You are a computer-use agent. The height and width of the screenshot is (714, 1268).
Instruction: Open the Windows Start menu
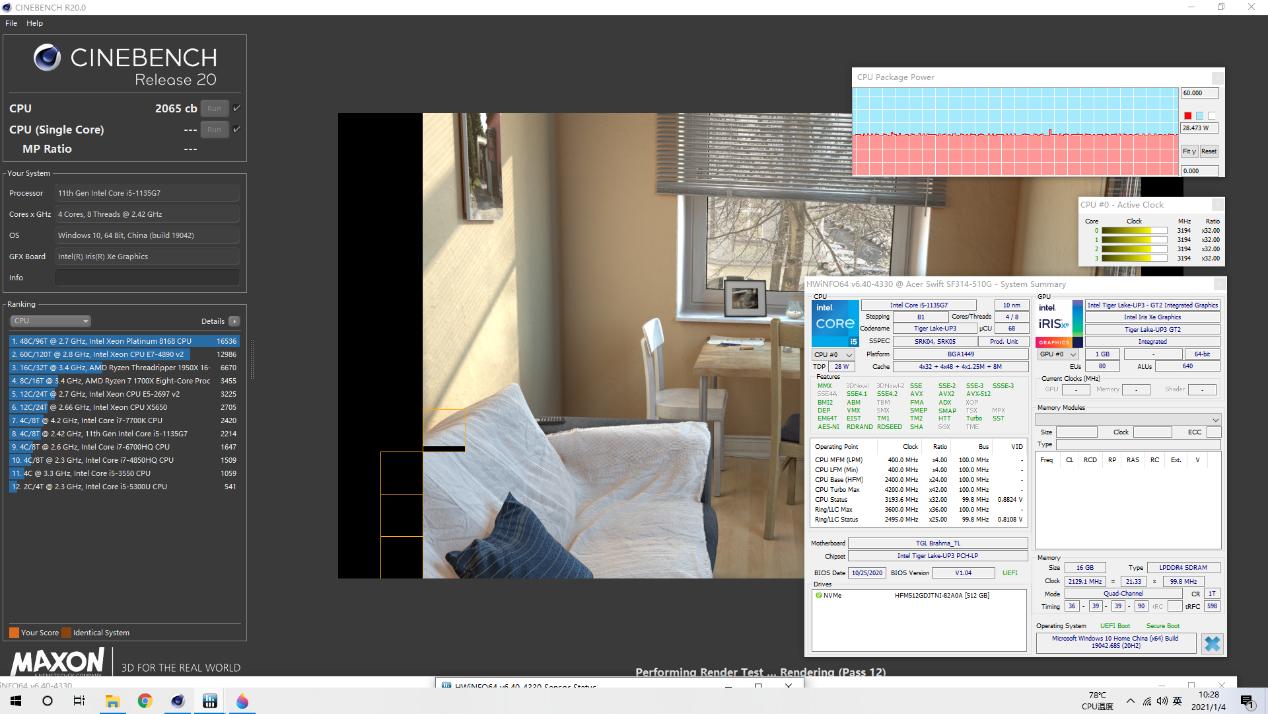click(x=15, y=702)
